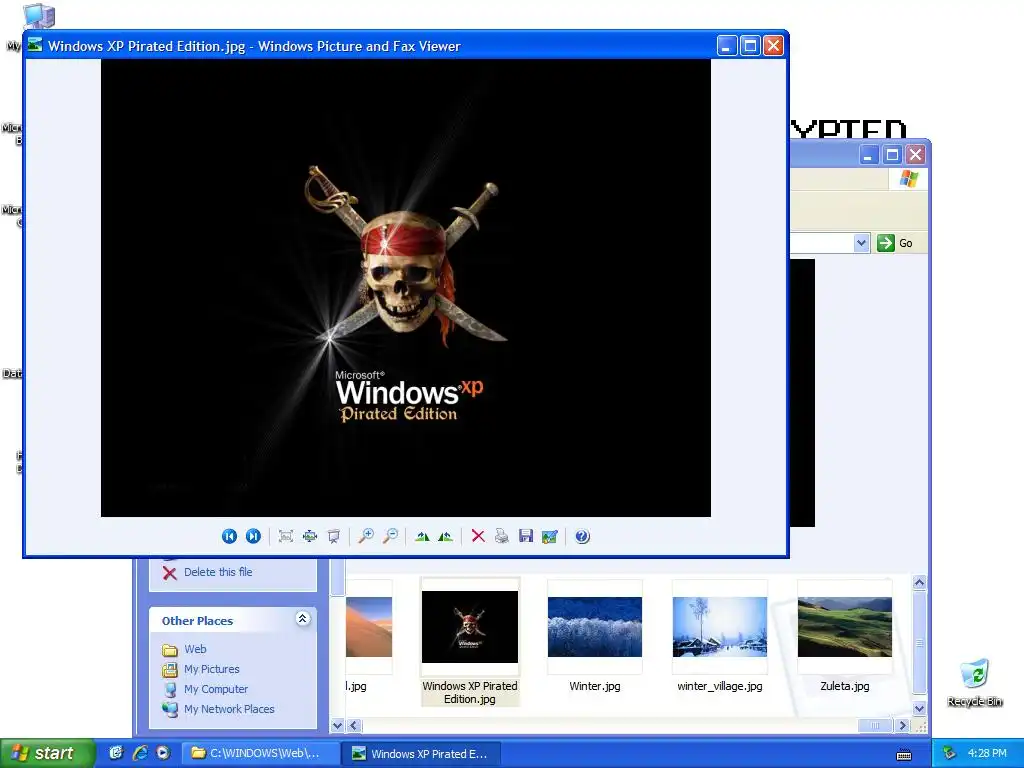Open picture for editing icon
Screen dimensions: 1024x768
tap(550, 536)
